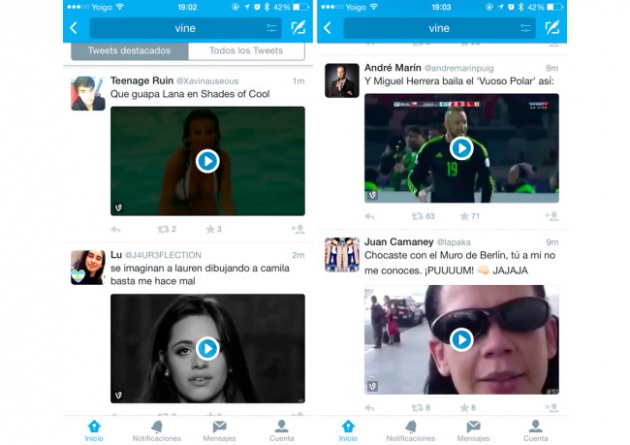Open Teenage Ruin's profile picture
This screenshot has width=630, height=445.
88,93
